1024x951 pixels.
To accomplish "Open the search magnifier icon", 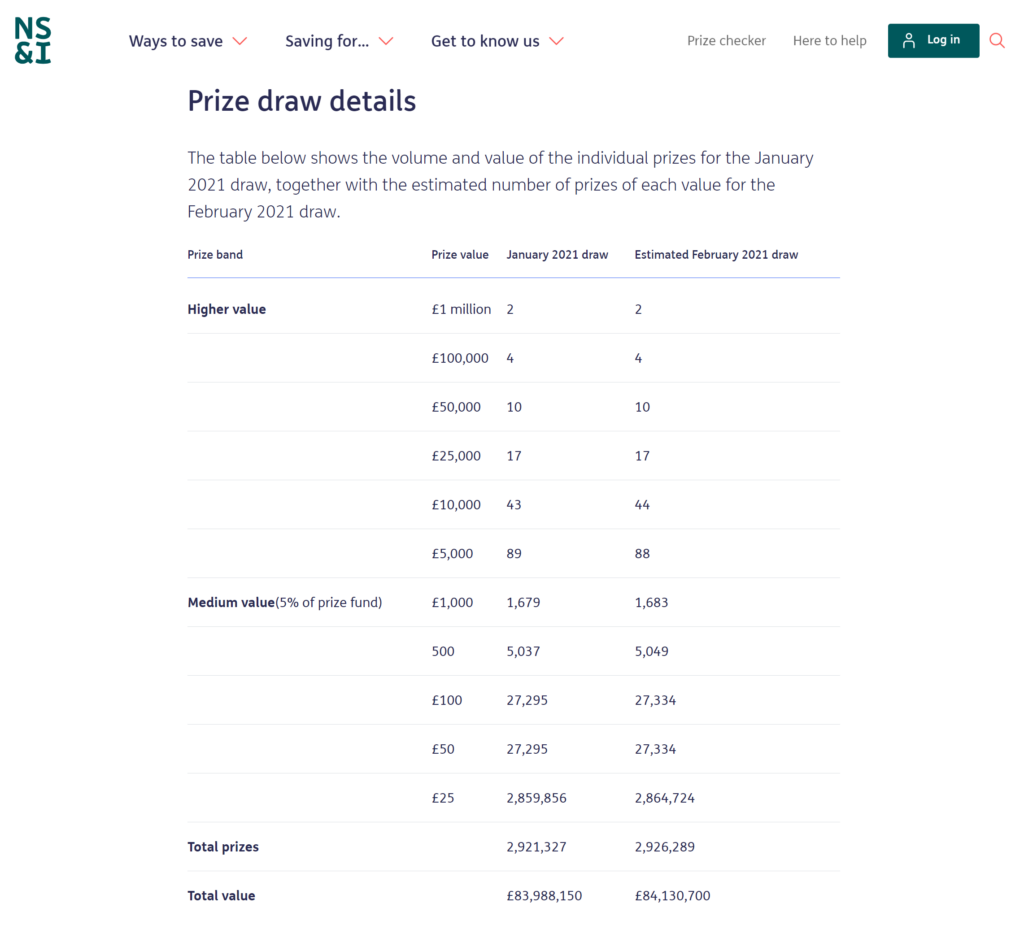I will [x=997, y=40].
